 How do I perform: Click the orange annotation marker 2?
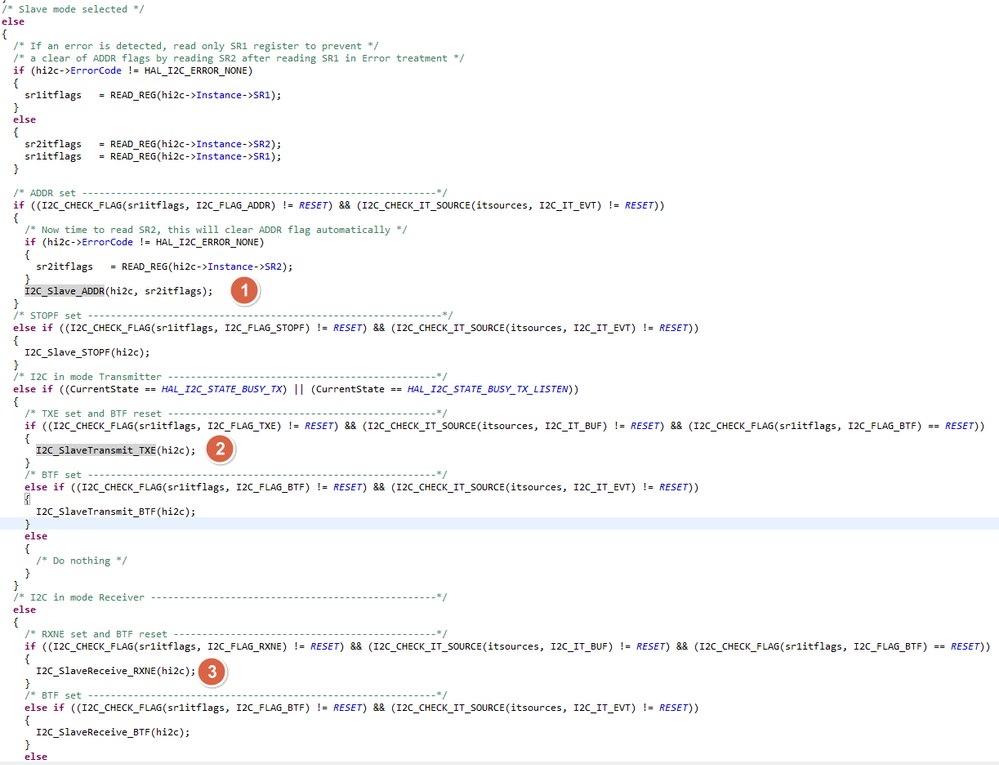coord(218,448)
